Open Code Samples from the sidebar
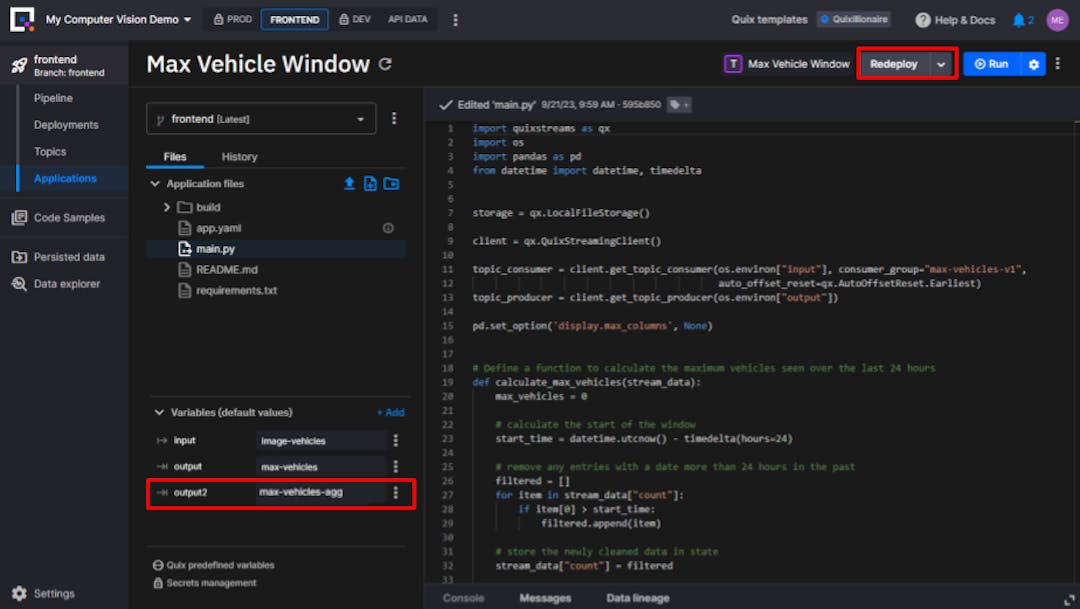Viewport: 1080px width, 609px height. 70,217
